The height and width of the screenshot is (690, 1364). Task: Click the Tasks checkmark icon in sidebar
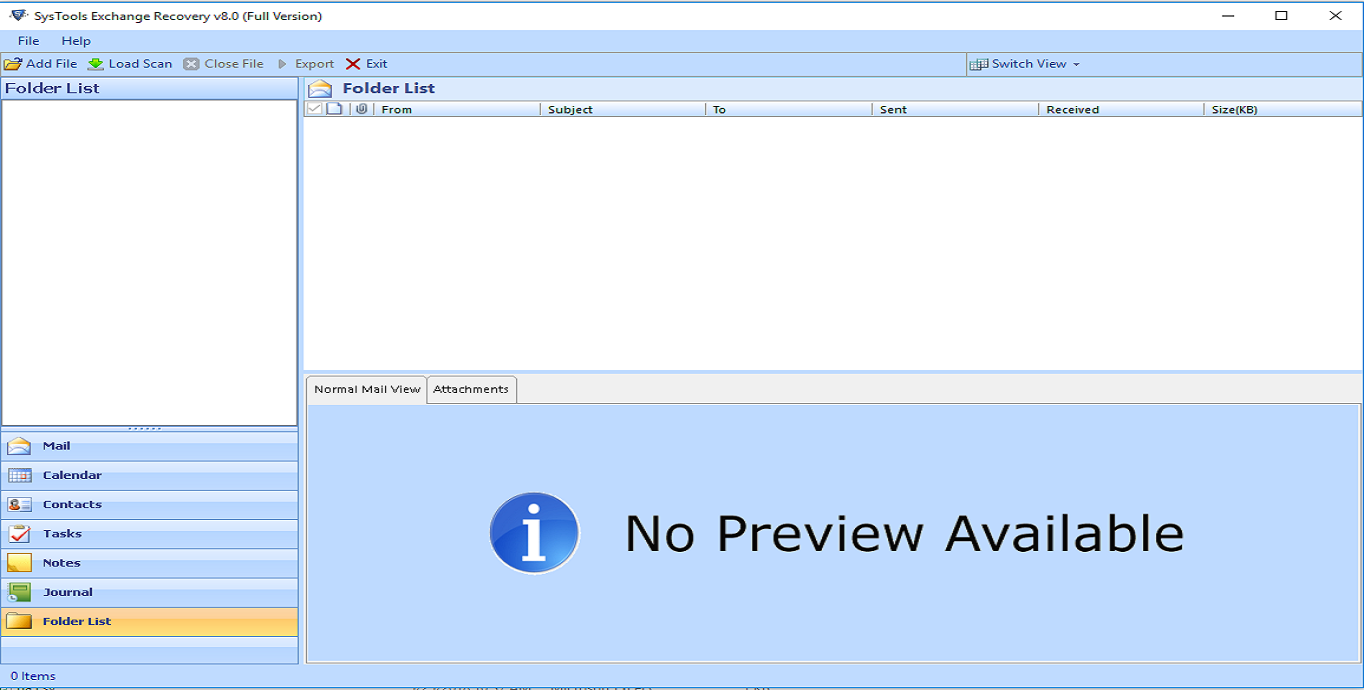tap(19, 533)
